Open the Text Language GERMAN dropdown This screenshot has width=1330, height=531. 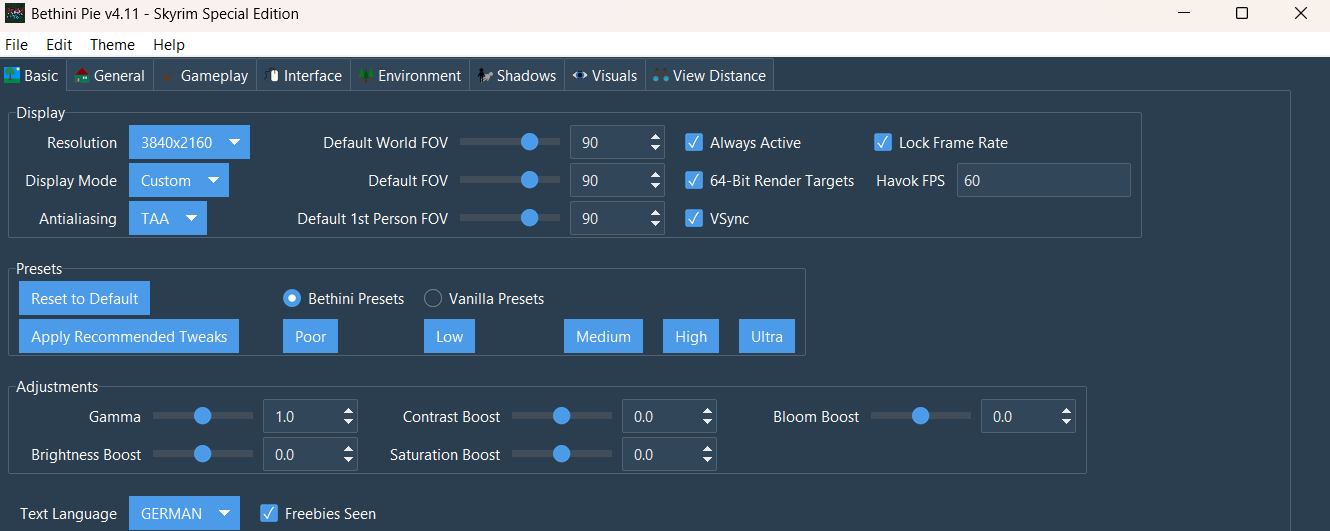[185, 513]
